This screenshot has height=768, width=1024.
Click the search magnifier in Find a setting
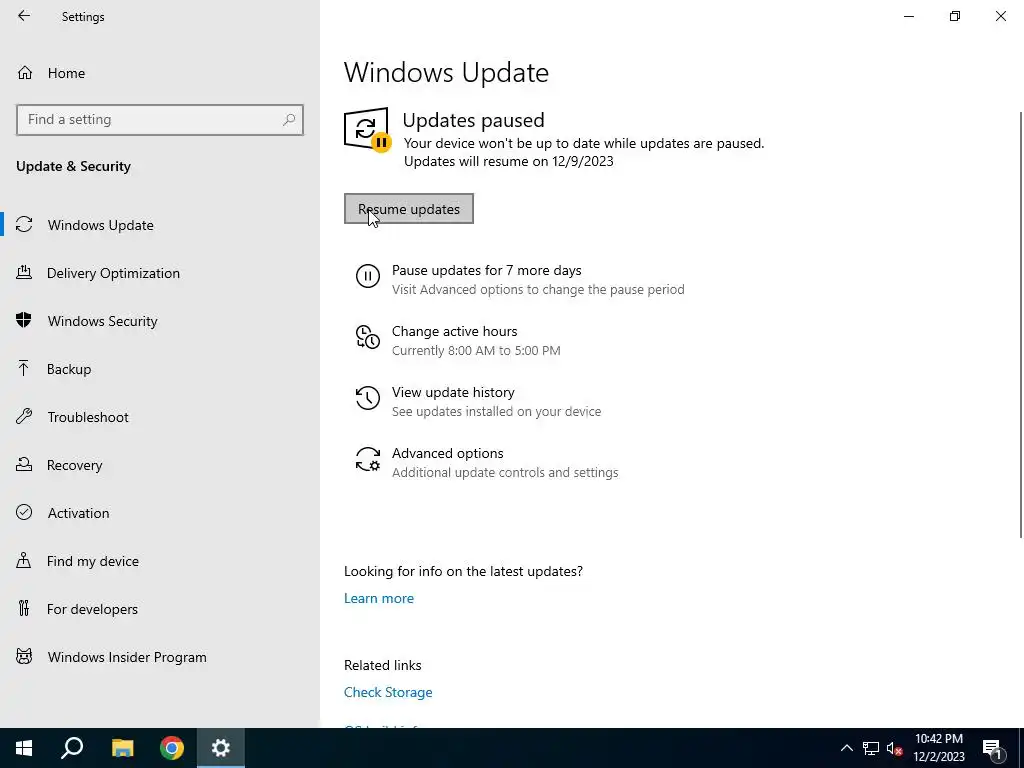(x=289, y=120)
